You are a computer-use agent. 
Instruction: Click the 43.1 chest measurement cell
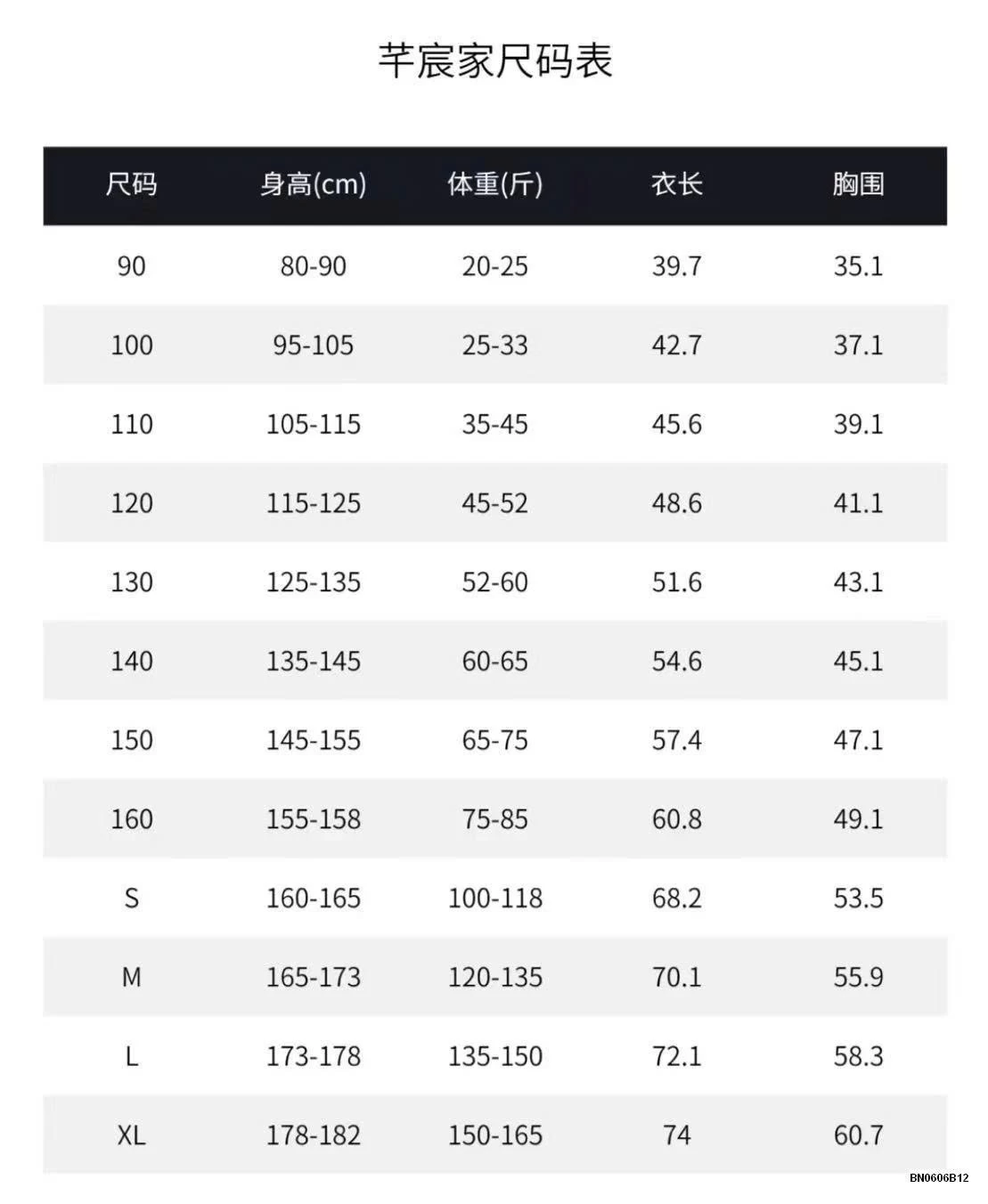pos(858,582)
